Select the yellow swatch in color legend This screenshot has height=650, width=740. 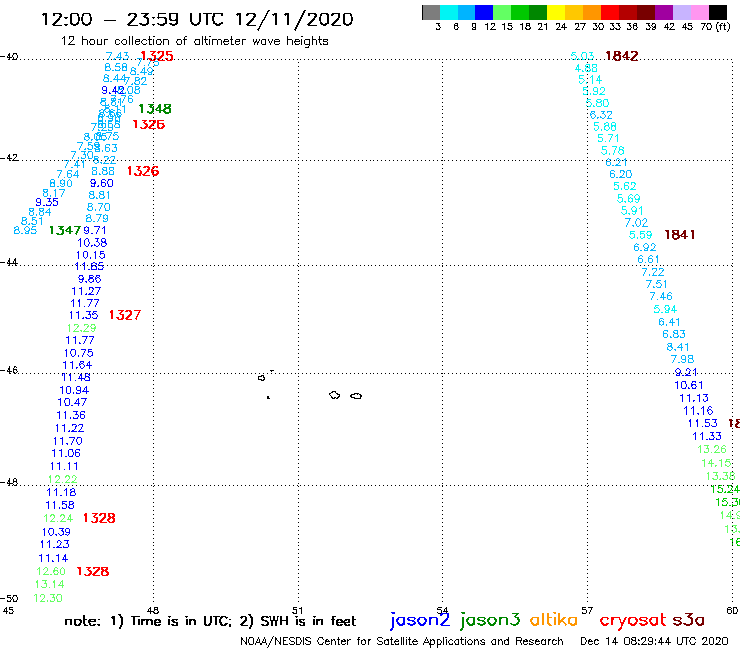point(556,12)
